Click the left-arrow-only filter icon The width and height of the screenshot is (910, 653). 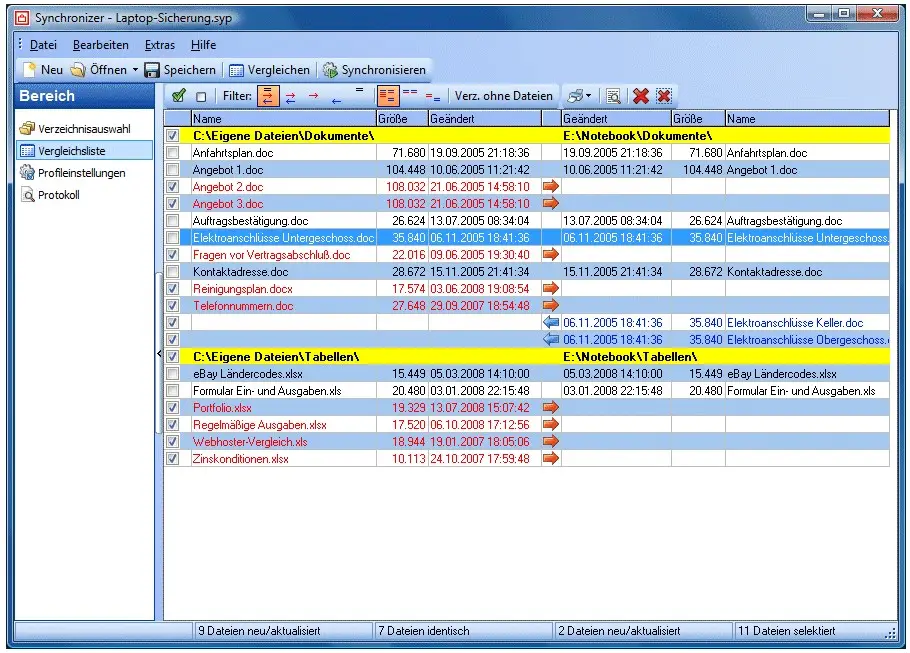336,100
